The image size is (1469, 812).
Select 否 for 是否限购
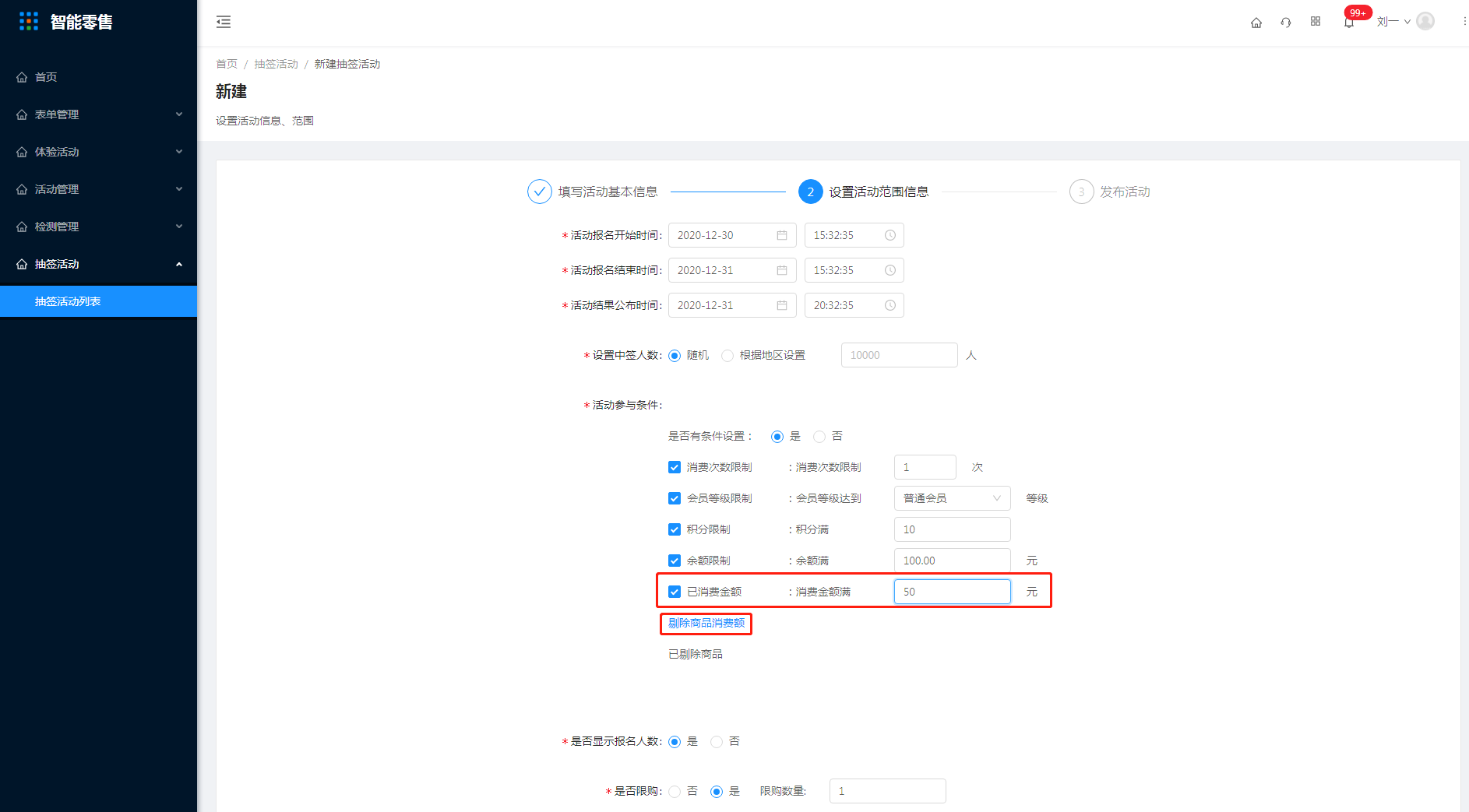click(x=675, y=792)
